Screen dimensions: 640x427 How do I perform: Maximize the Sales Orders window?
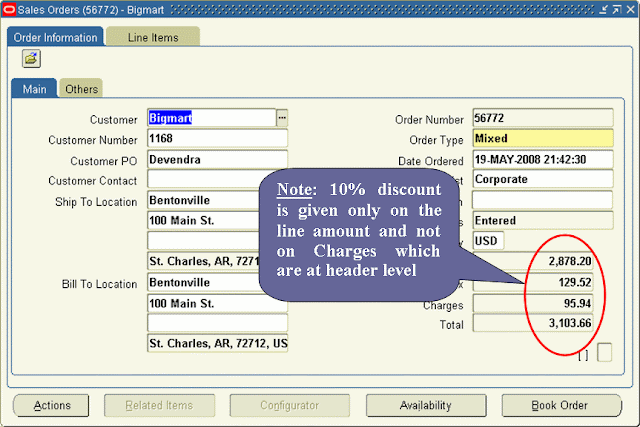pyautogui.click(x=617, y=9)
